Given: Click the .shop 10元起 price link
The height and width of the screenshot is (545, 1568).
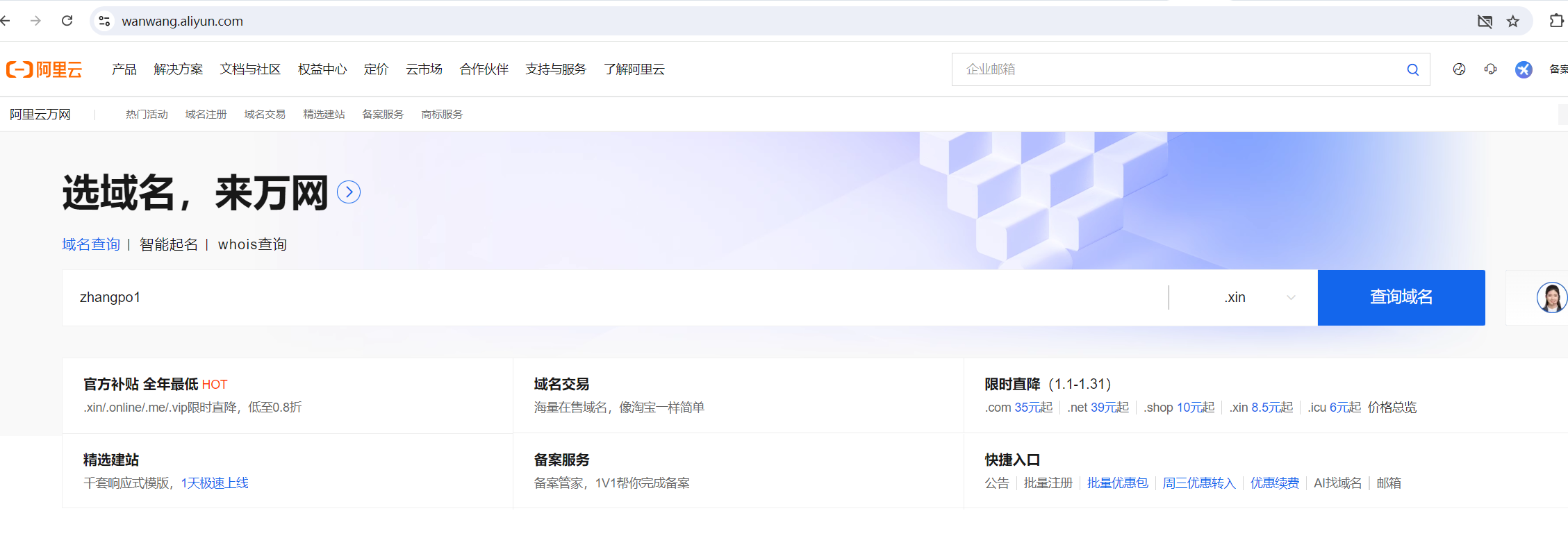Looking at the screenshot, I should point(1179,408).
